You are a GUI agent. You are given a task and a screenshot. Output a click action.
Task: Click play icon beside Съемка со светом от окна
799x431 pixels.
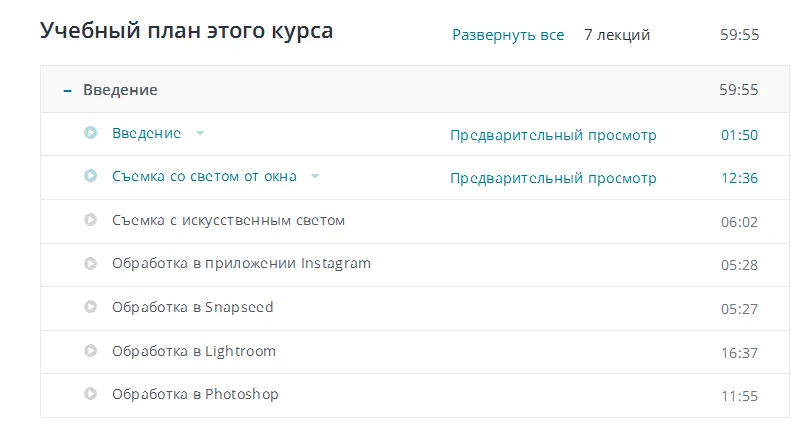pyautogui.click(x=91, y=176)
